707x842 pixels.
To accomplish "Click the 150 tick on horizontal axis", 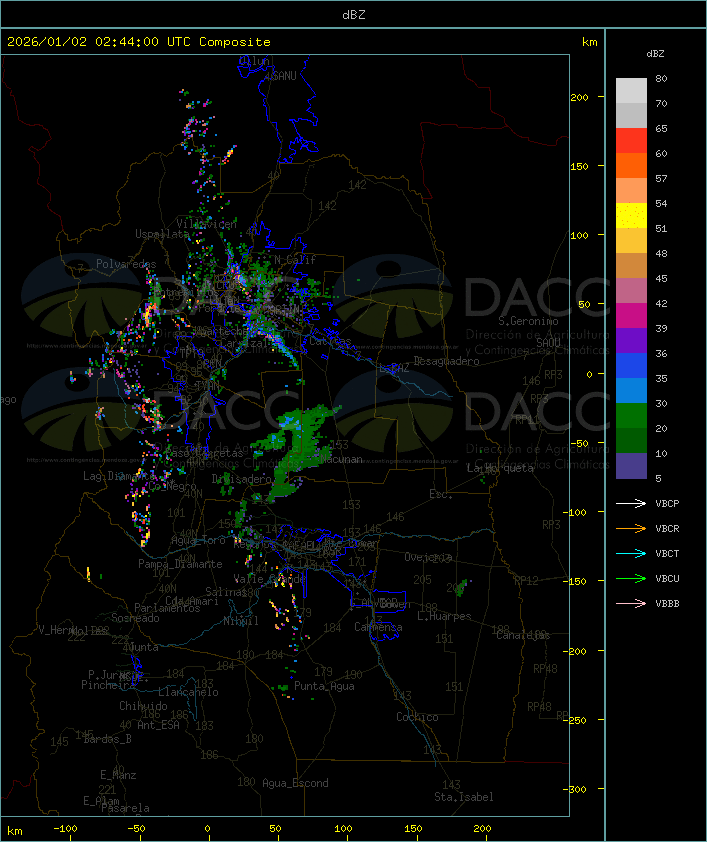I will 413,829.
